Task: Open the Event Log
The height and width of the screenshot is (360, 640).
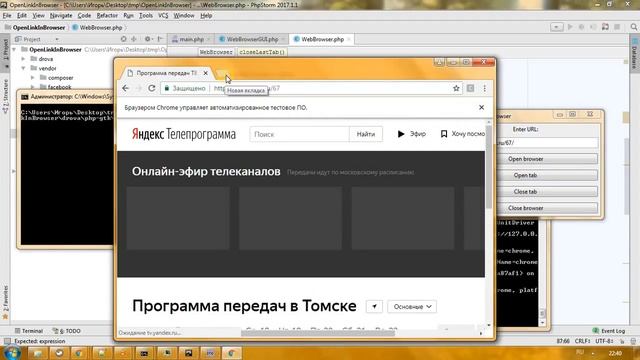Action: (x=609, y=331)
